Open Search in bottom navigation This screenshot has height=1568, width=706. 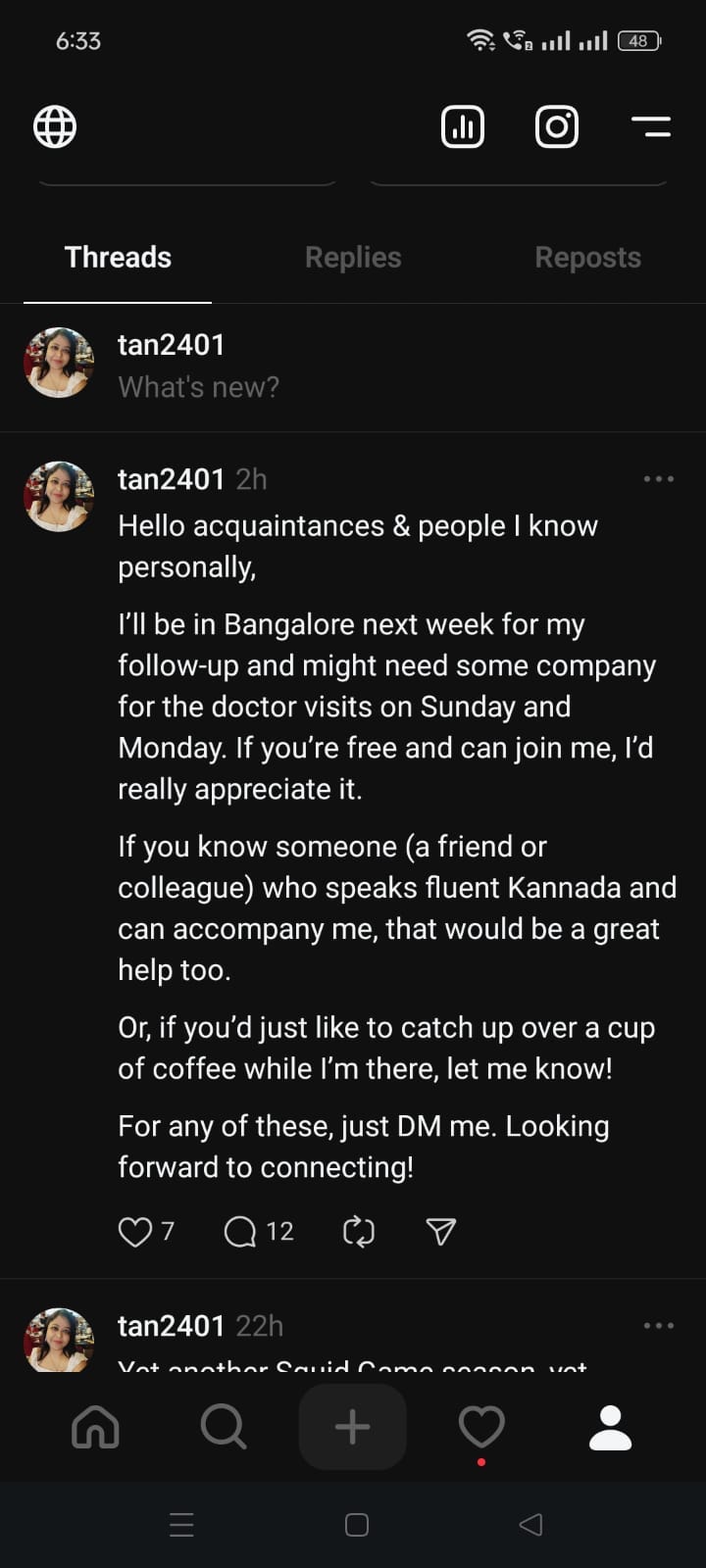[x=224, y=1427]
